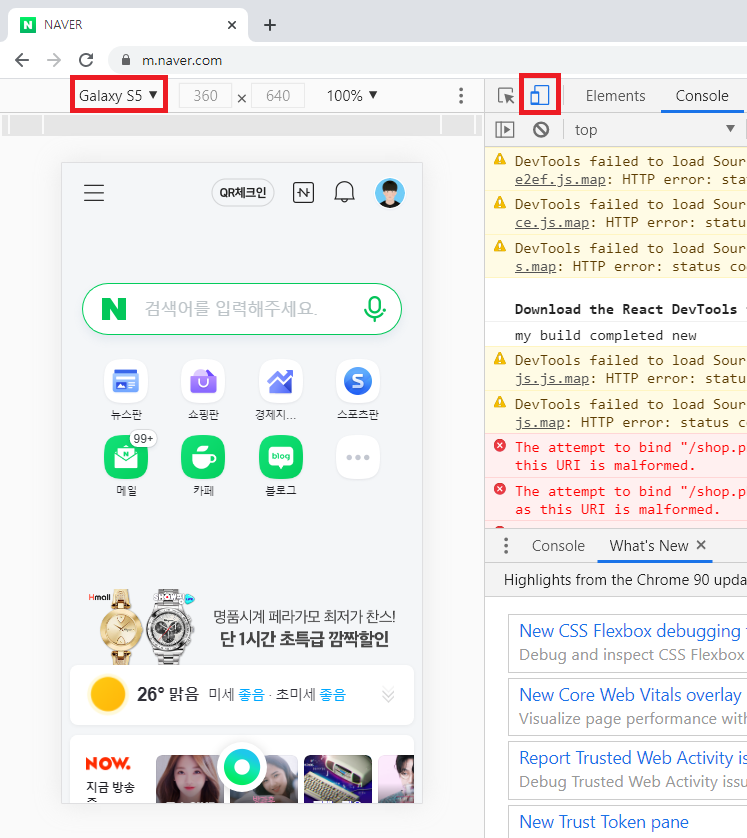Select the Console tab in the drawer
The image size is (747, 838).
coord(558,546)
